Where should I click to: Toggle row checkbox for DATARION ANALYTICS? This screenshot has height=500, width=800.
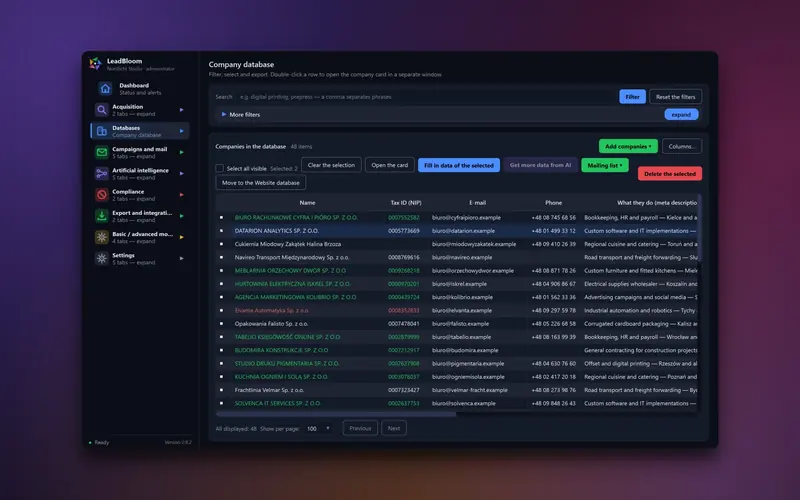221,231
